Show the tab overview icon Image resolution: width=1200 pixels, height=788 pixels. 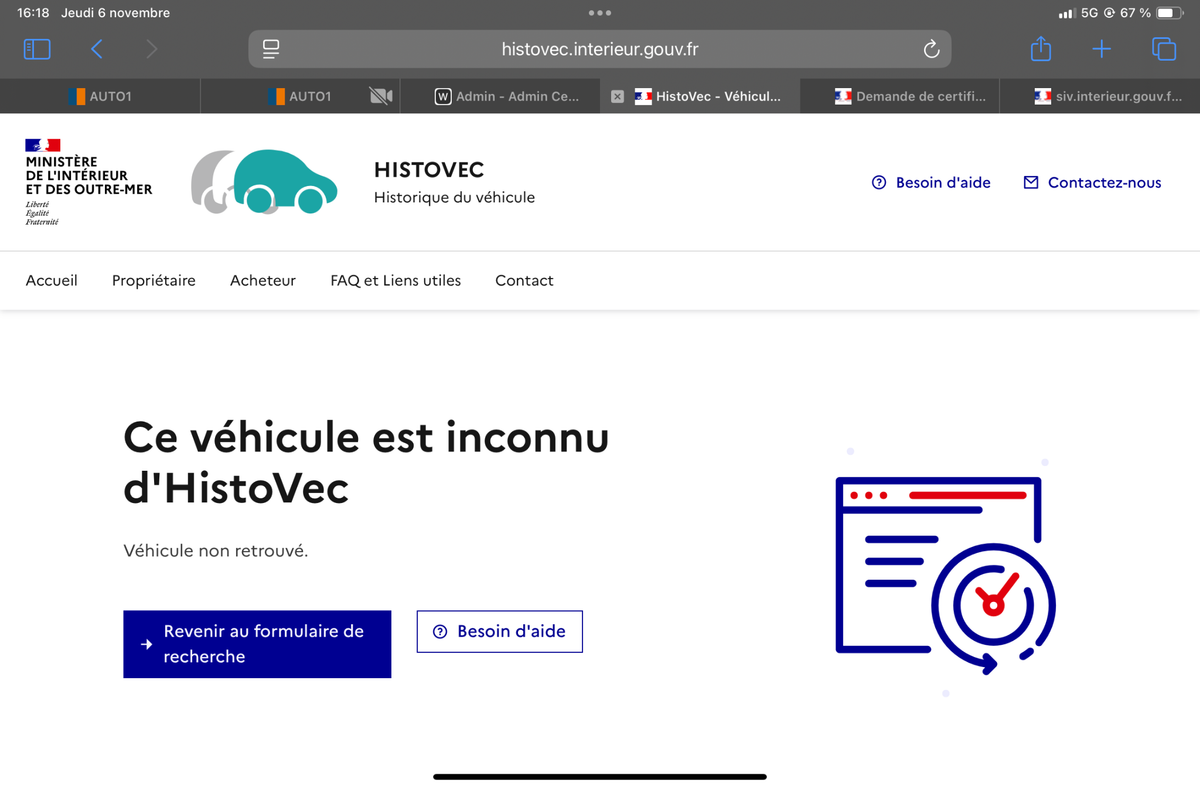1163,49
